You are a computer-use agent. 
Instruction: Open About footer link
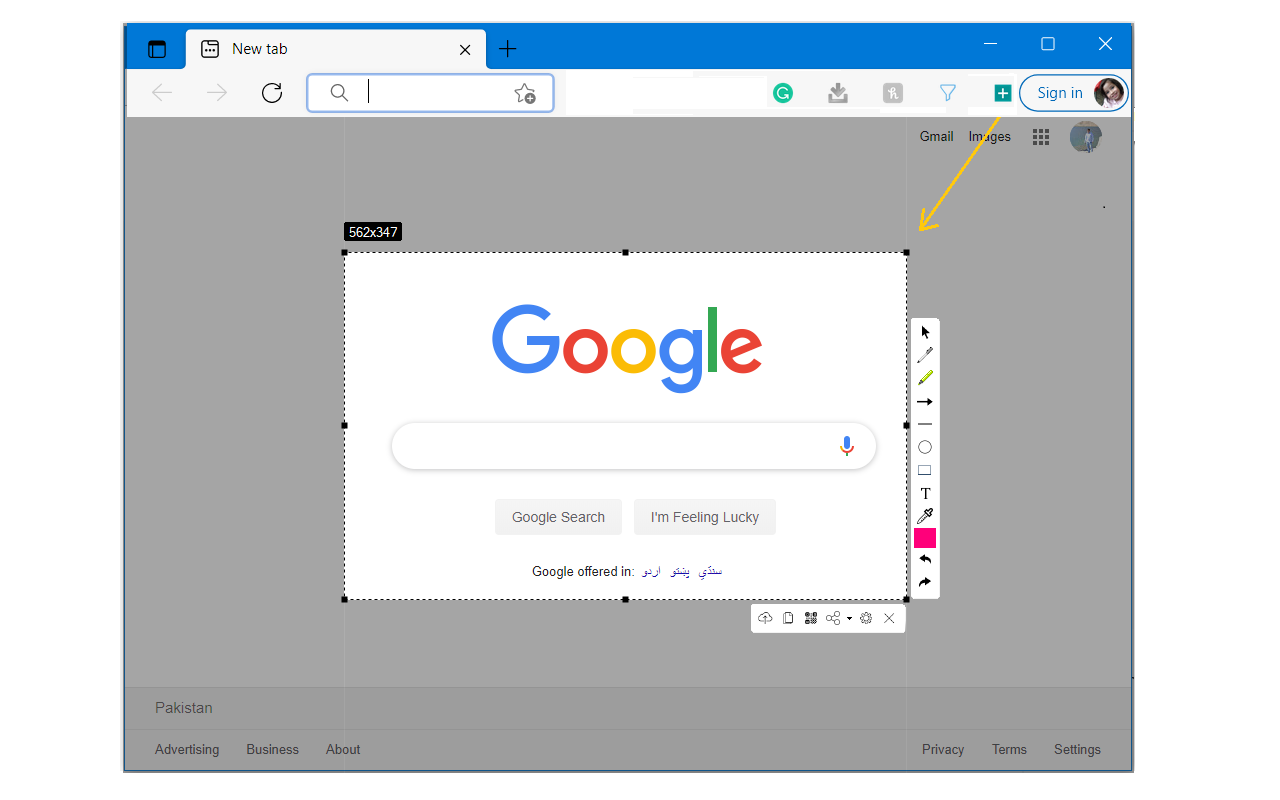coord(343,749)
